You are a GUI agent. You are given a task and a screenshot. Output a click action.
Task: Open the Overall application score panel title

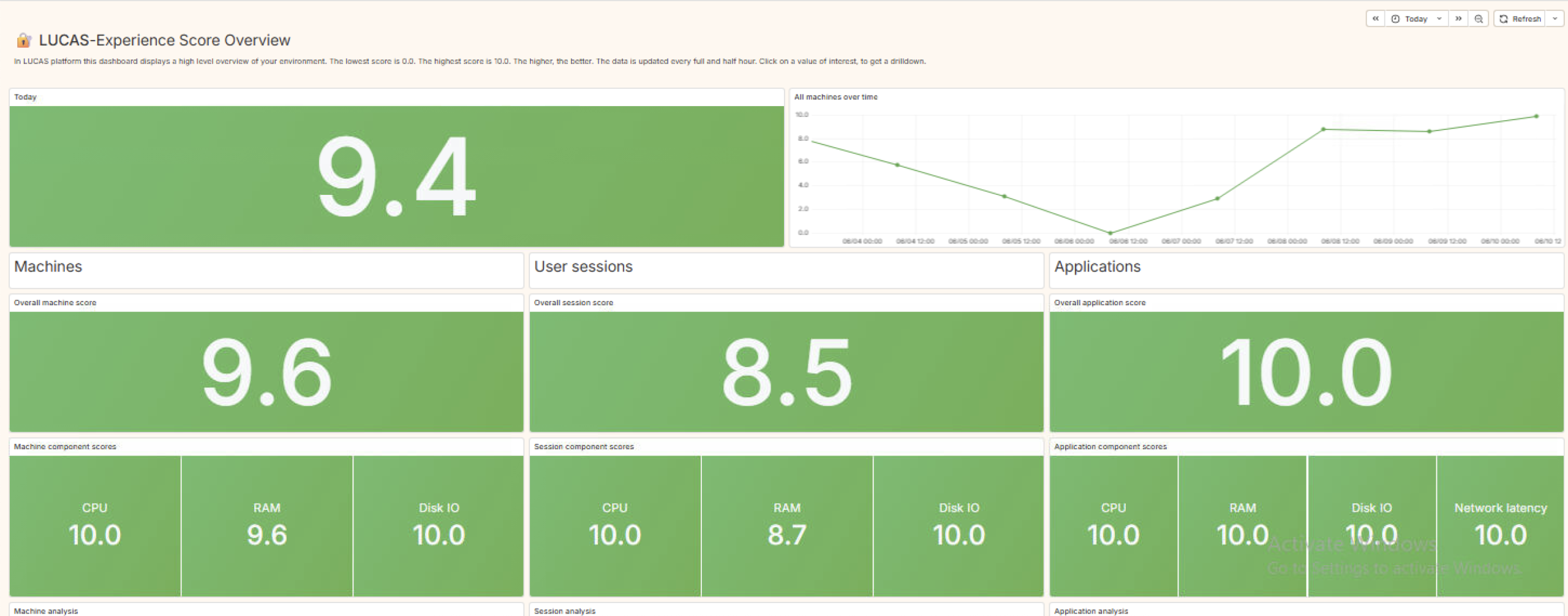pos(1099,303)
